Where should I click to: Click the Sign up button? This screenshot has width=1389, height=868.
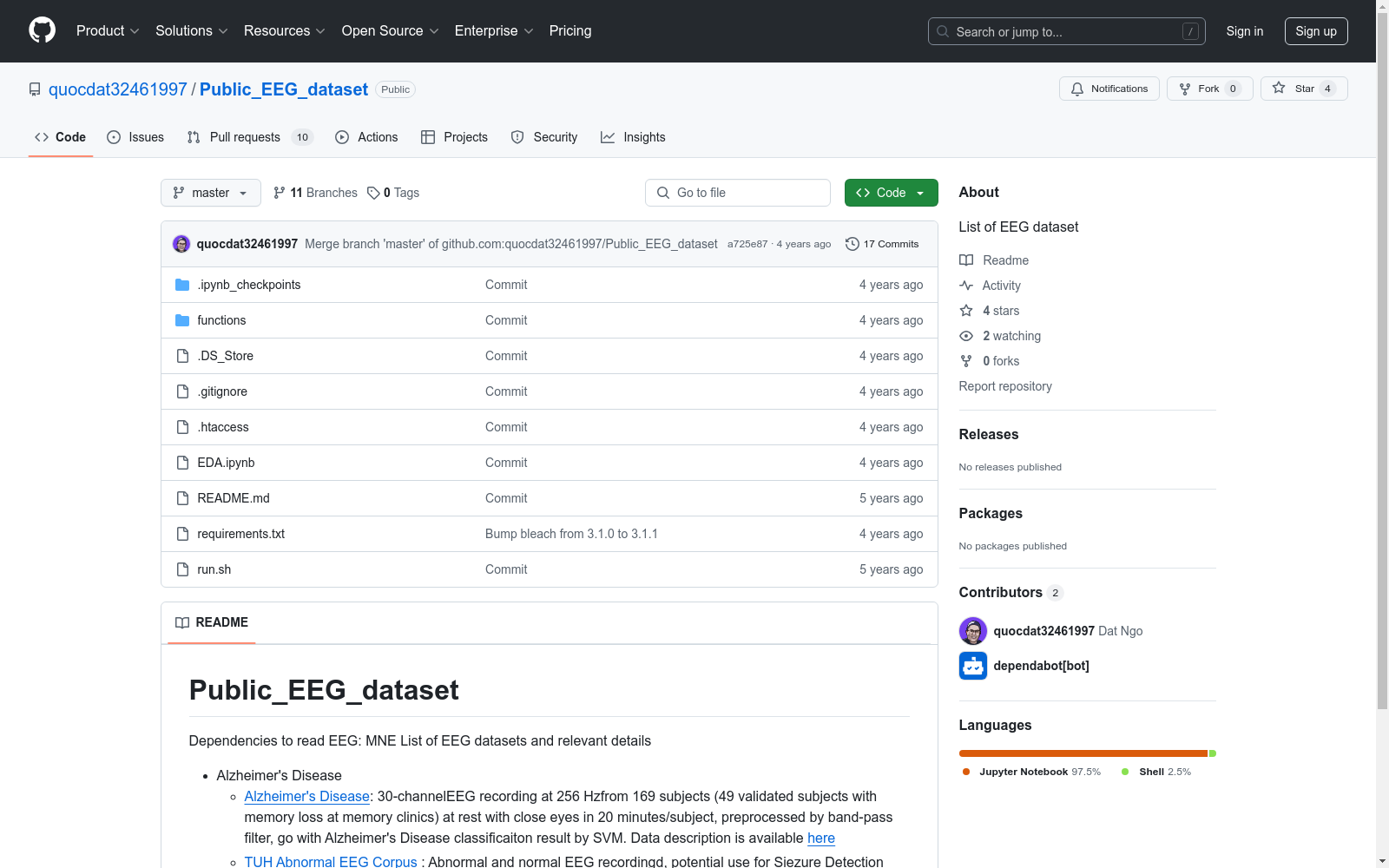(x=1316, y=31)
